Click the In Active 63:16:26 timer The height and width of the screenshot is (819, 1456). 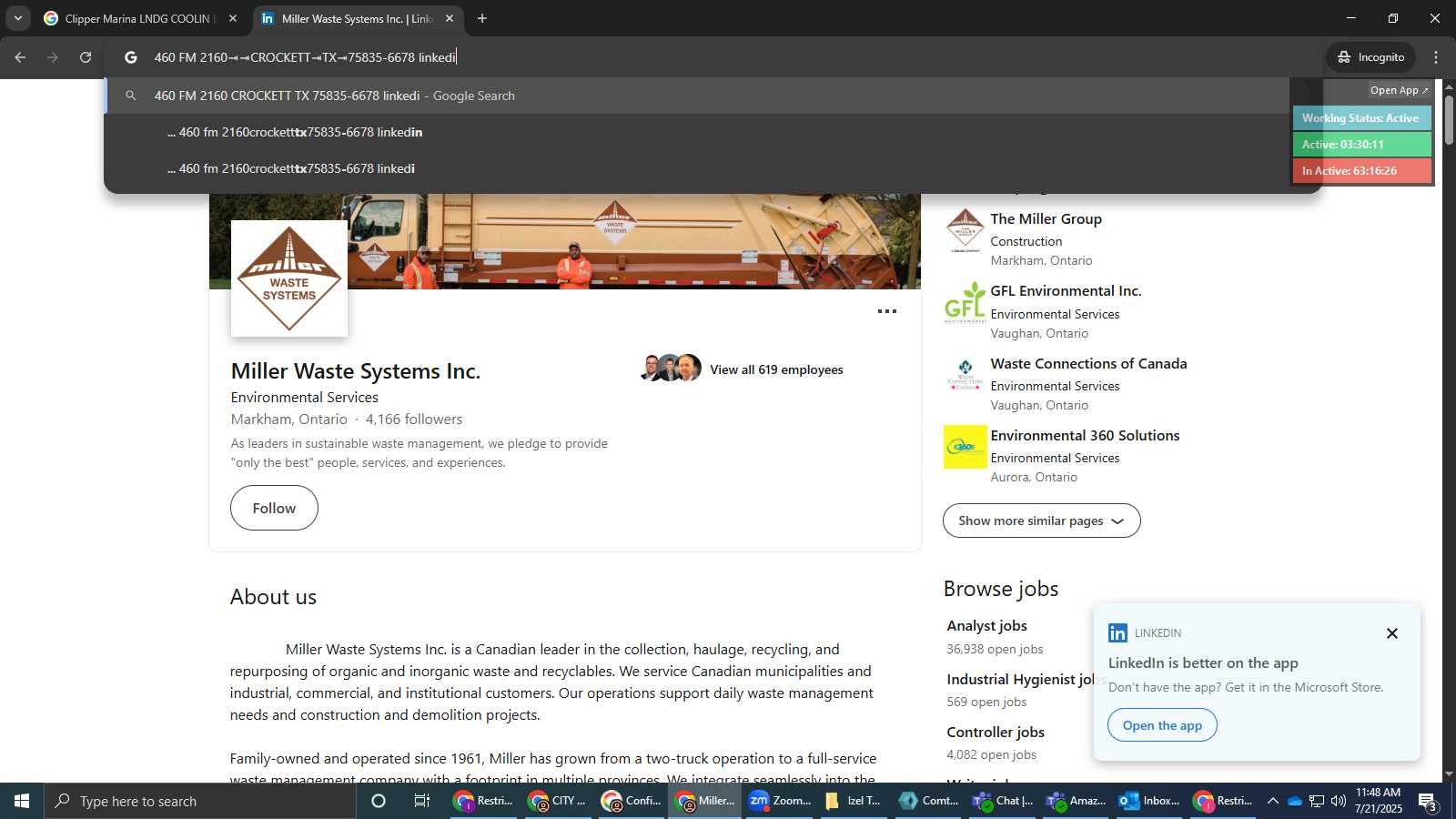[1361, 171]
